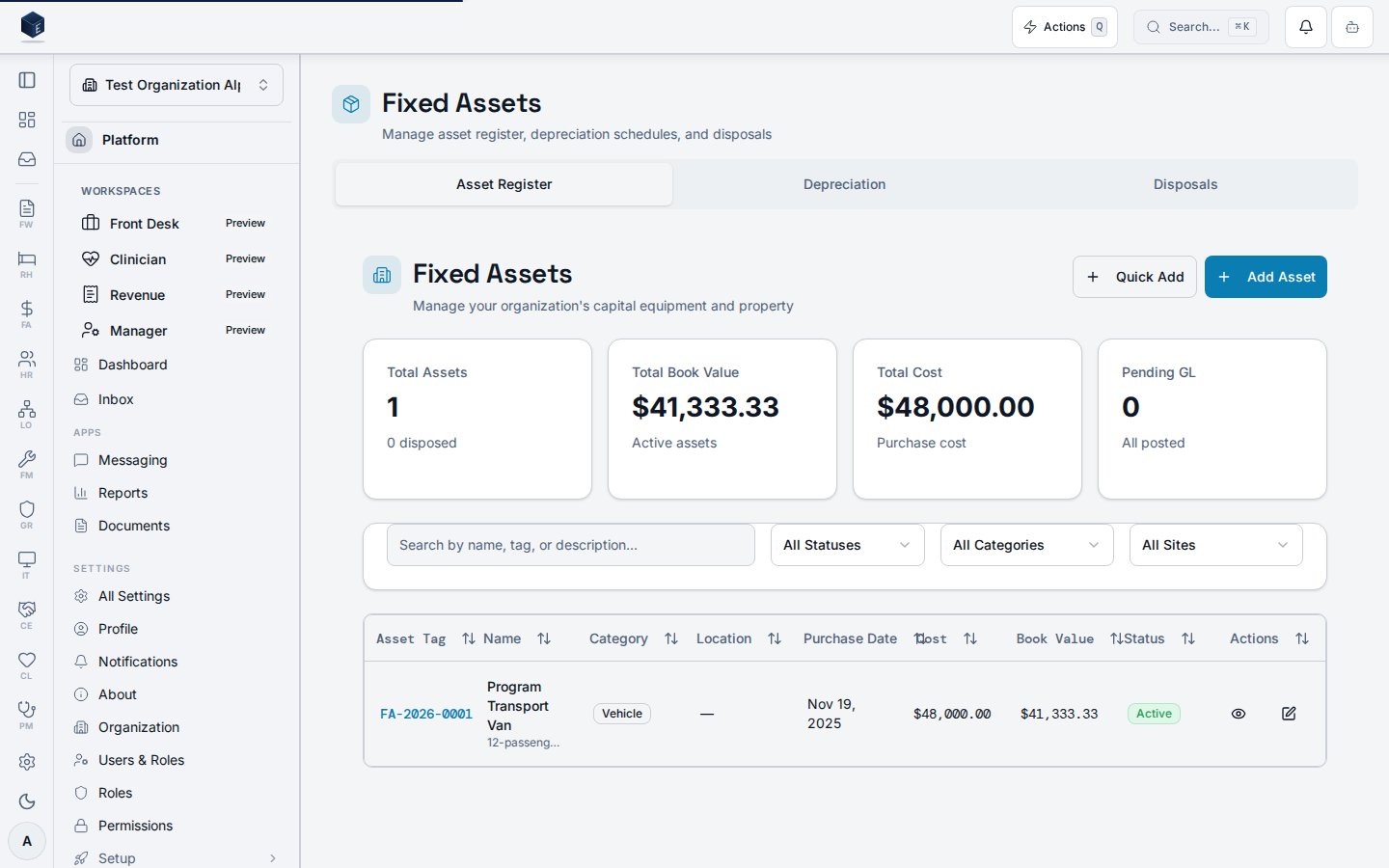Open Users & Roles settings
Screen dimensions: 1389x868
pyautogui.click(x=177, y=760)
